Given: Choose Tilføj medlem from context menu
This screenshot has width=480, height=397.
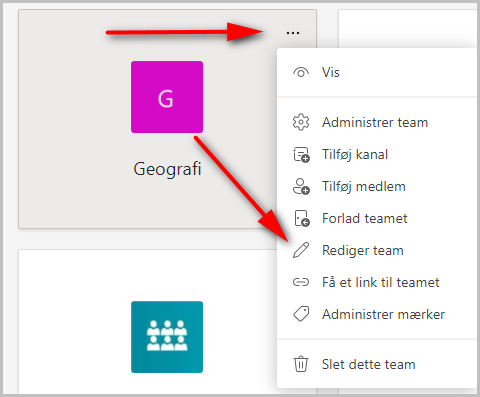Looking at the screenshot, I should click(x=377, y=186).
